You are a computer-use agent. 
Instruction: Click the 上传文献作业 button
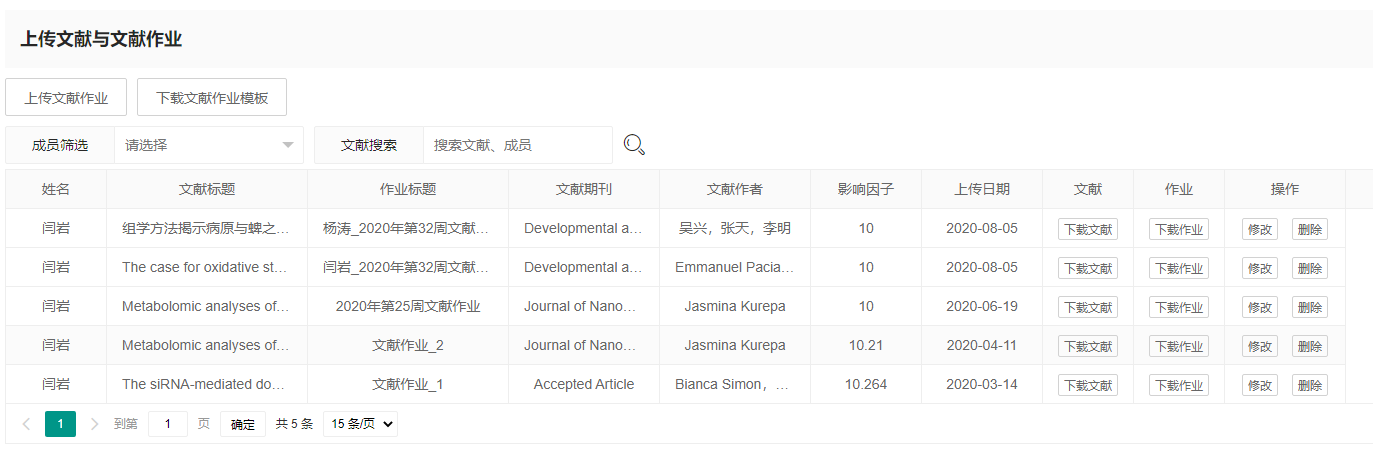pyautogui.click(x=66, y=98)
